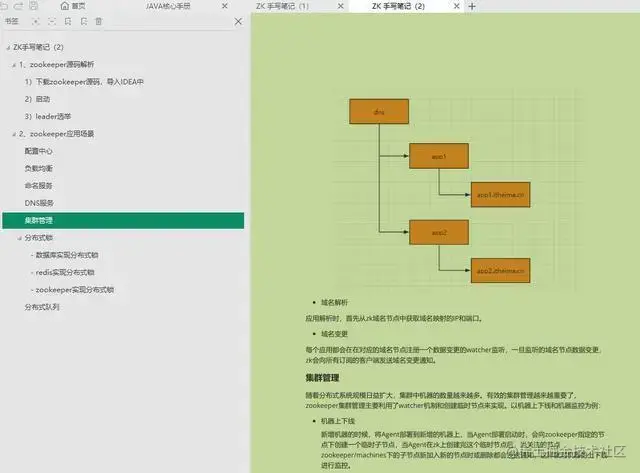Open bookmark - redis实现分布式锁
The width and height of the screenshot is (640, 473).
pyautogui.click(x=63, y=273)
